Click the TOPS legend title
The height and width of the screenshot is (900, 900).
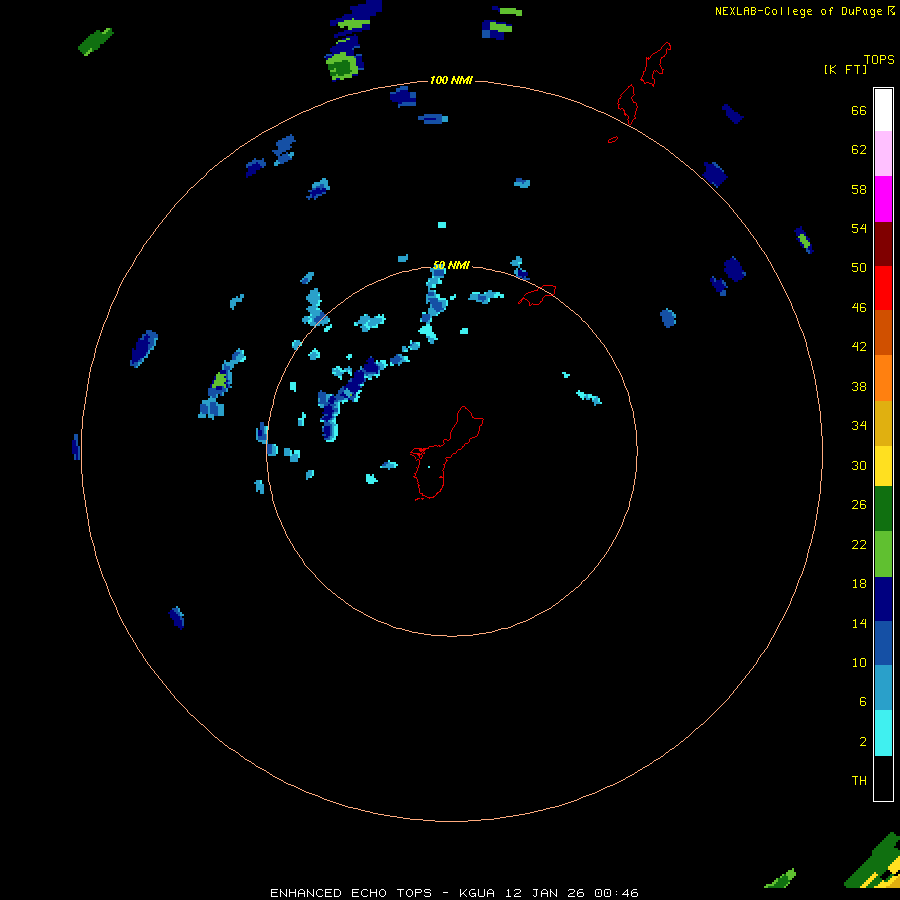(879, 60)
